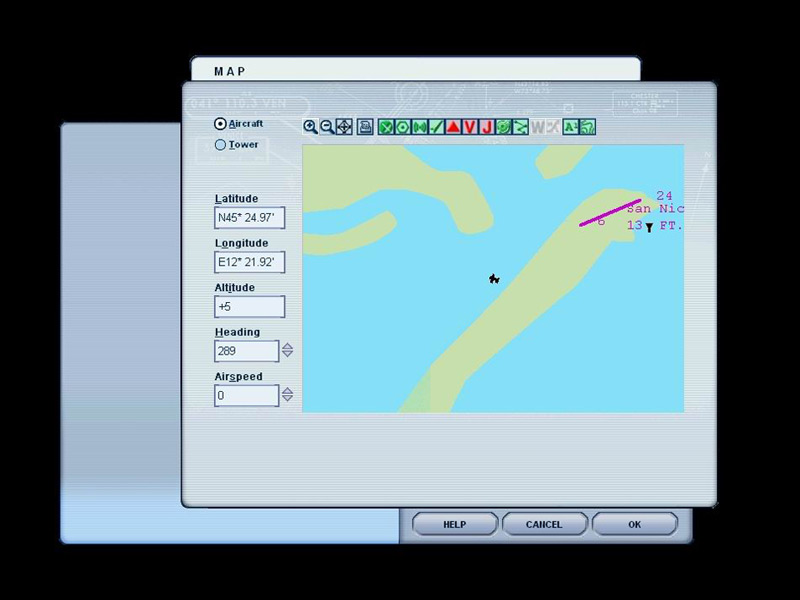Click the Altitude field showing +5
The width and height of the screenshot is (800, 600).
pos(249,307)
